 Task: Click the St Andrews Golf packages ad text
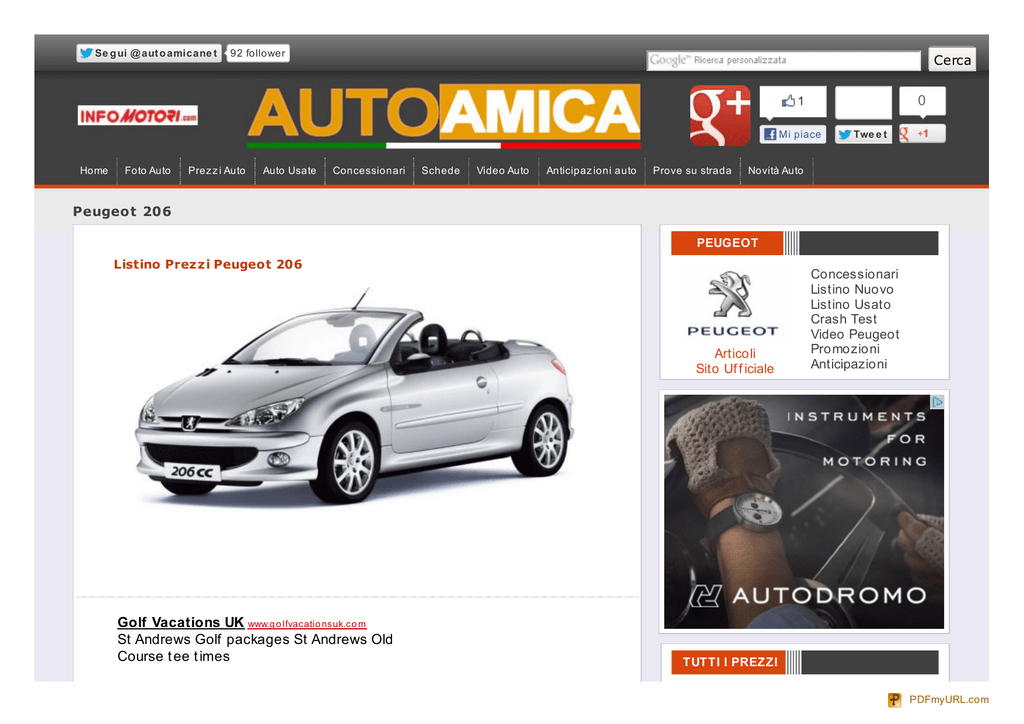point(255,648)
